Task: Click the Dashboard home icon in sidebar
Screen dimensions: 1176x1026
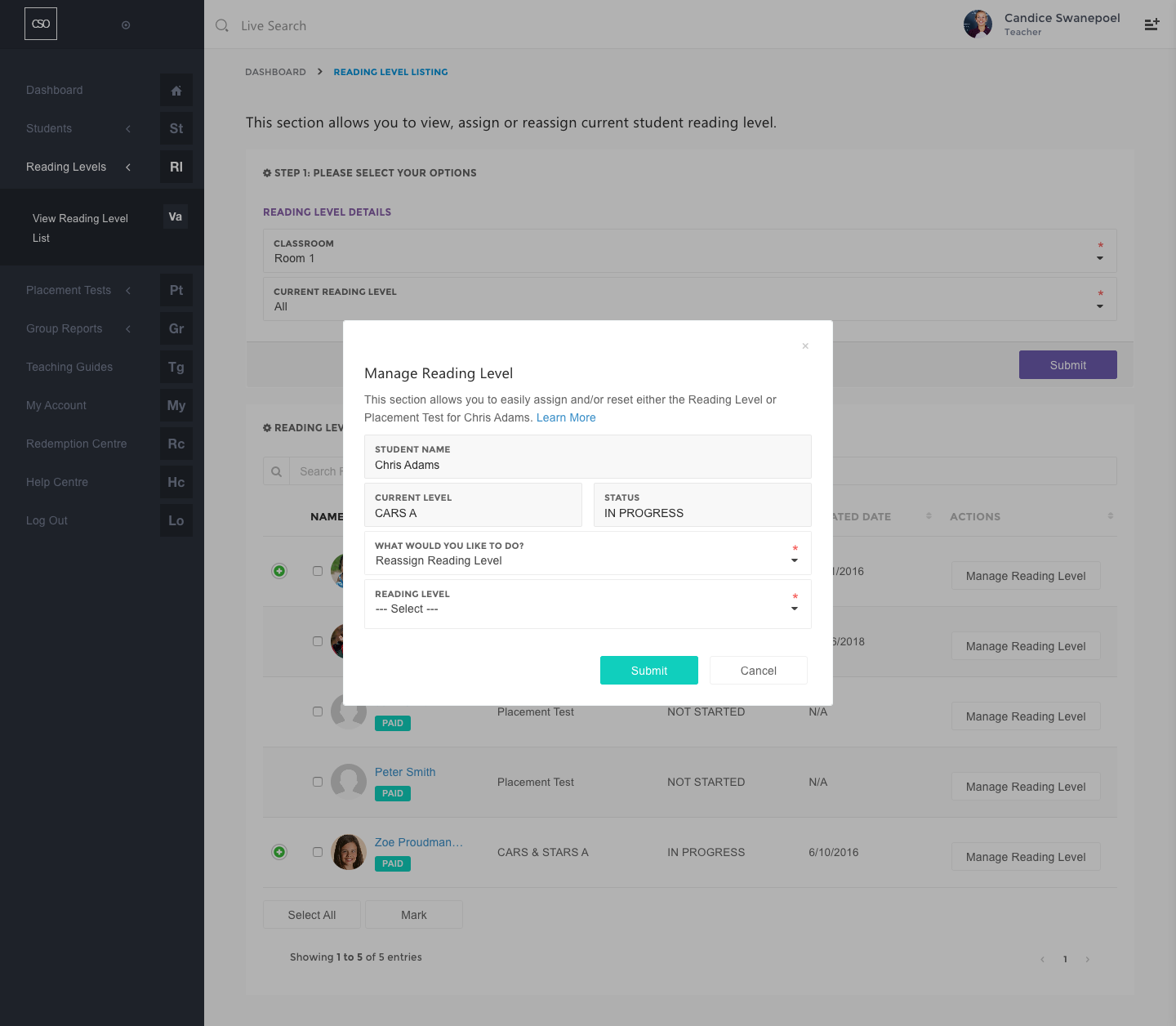Action: click(176, 91)
